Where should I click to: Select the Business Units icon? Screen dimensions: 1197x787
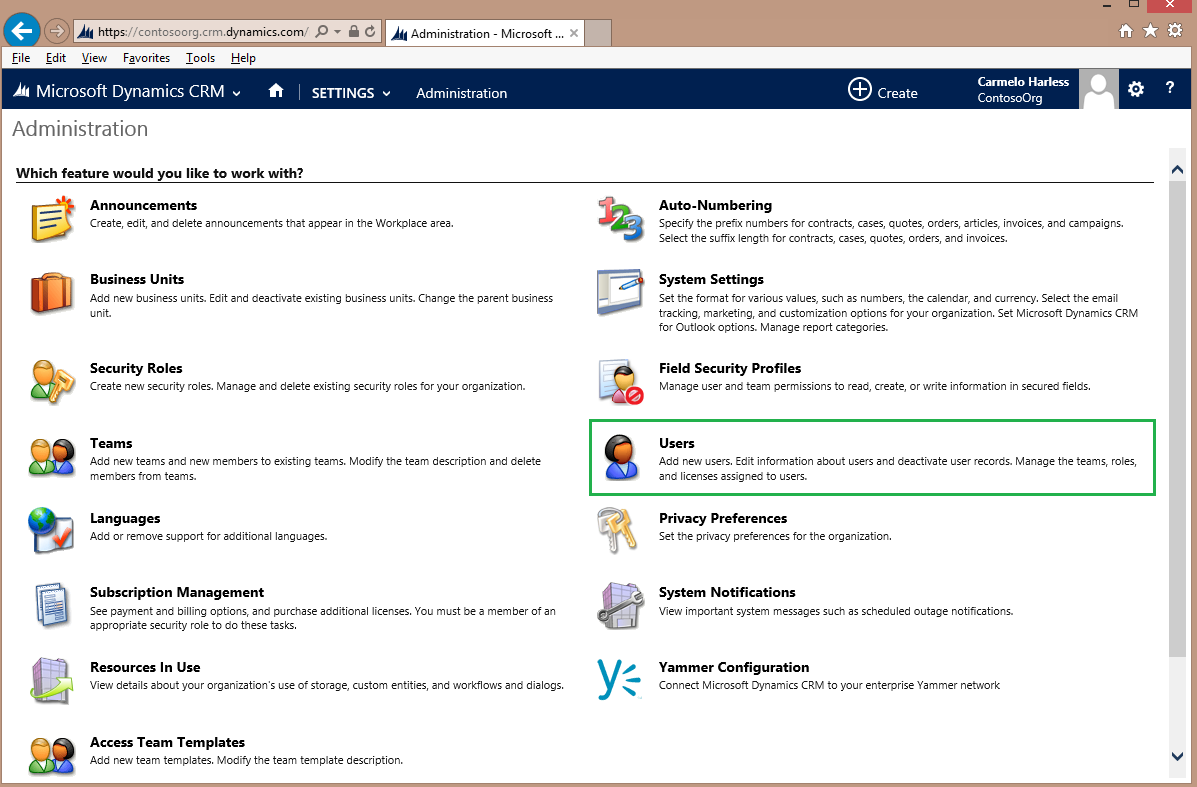[50, 293]
